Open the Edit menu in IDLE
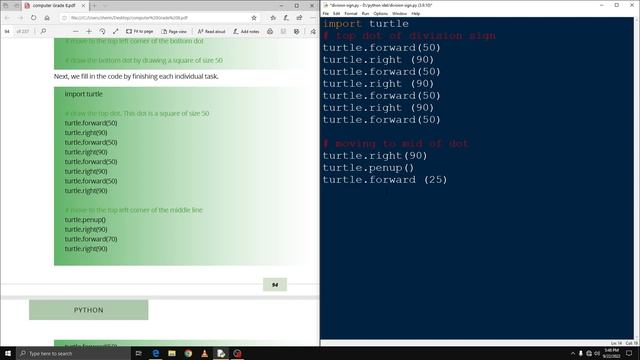 point(336,13)
